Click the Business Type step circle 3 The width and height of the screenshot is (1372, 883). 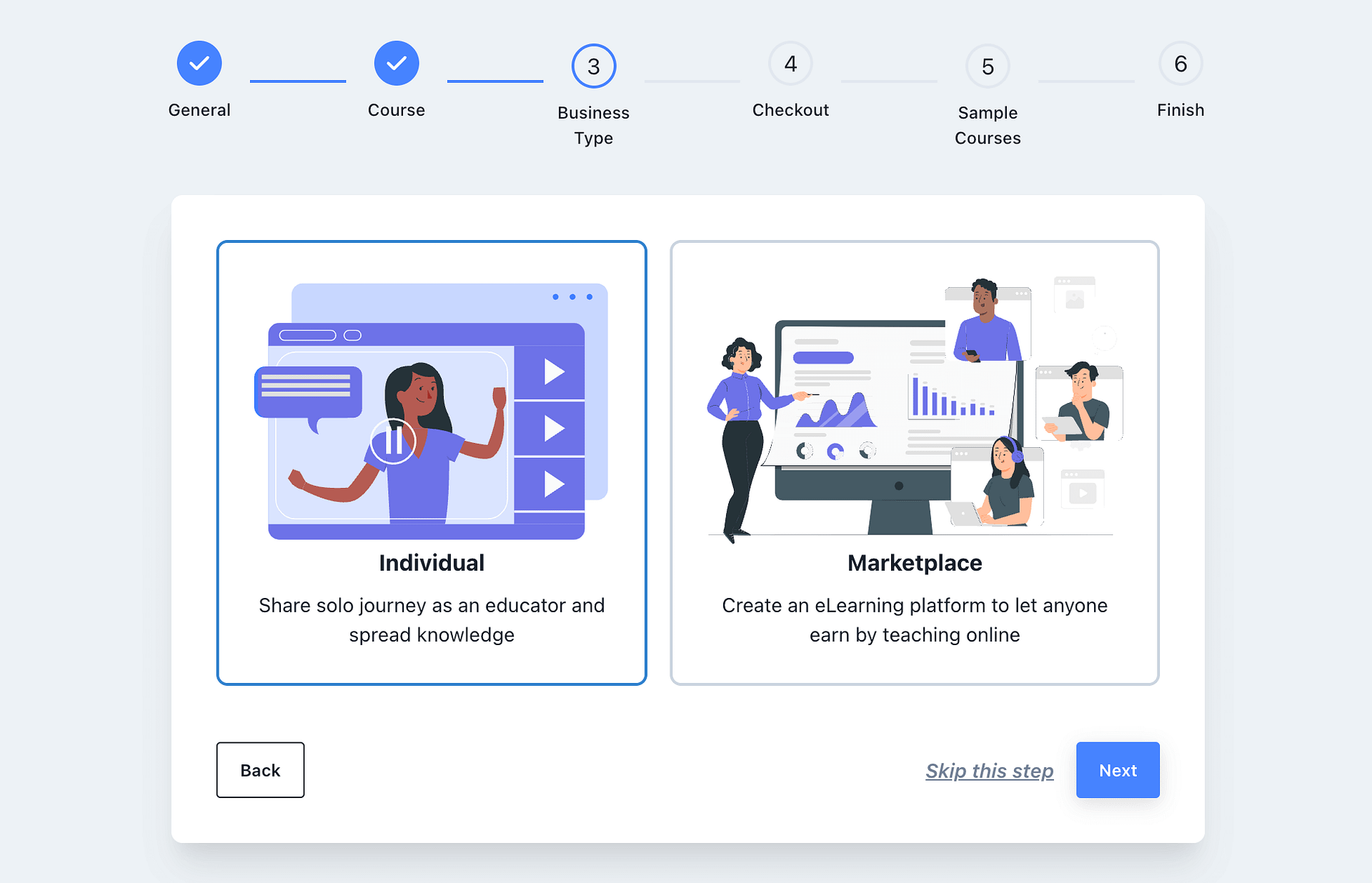tap(593, 66)
